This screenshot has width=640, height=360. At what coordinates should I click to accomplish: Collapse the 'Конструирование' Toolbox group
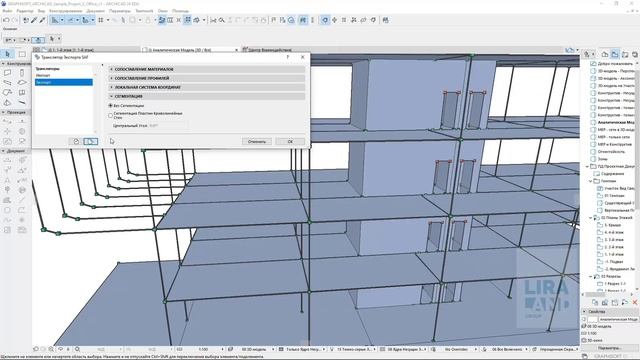click(x=3, y=64)
